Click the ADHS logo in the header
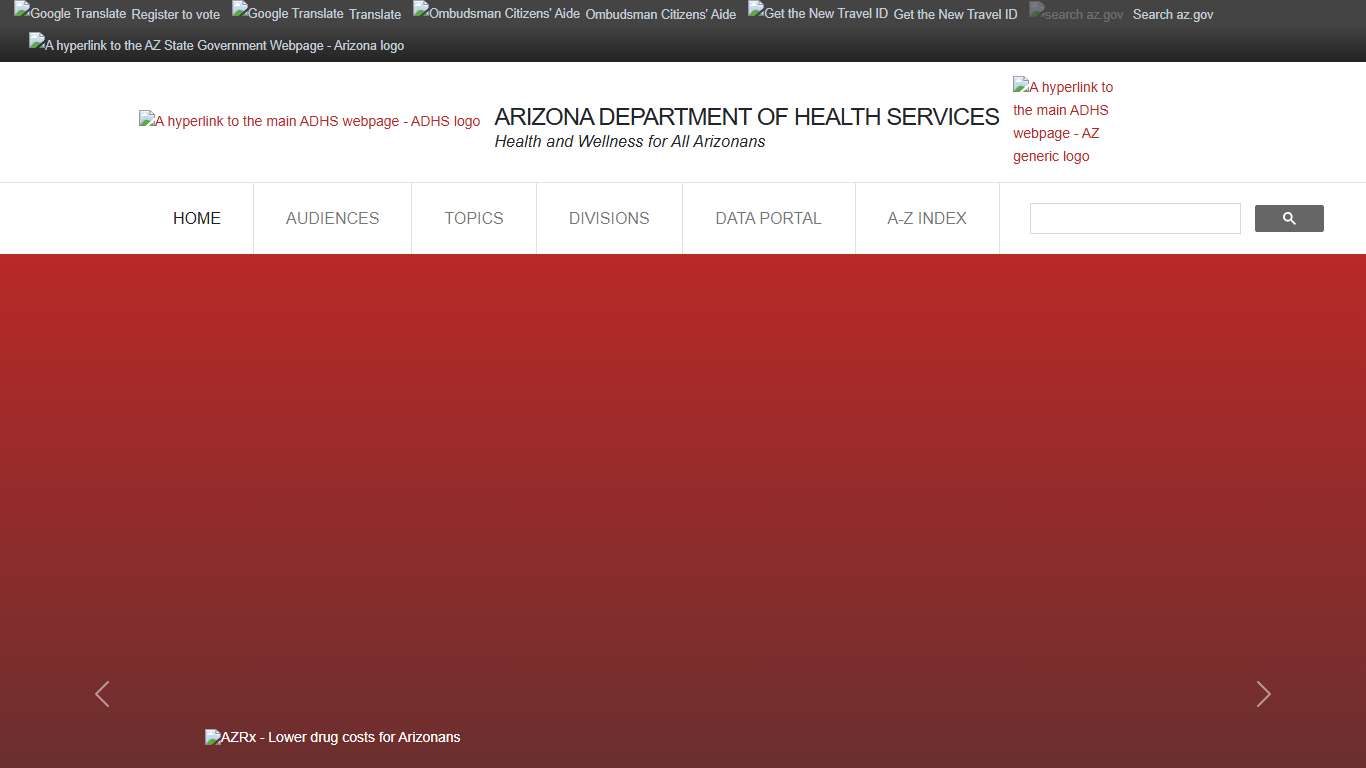Viewport: 1366px width, 768px height. pyautogui.click(x=308, y=120)
